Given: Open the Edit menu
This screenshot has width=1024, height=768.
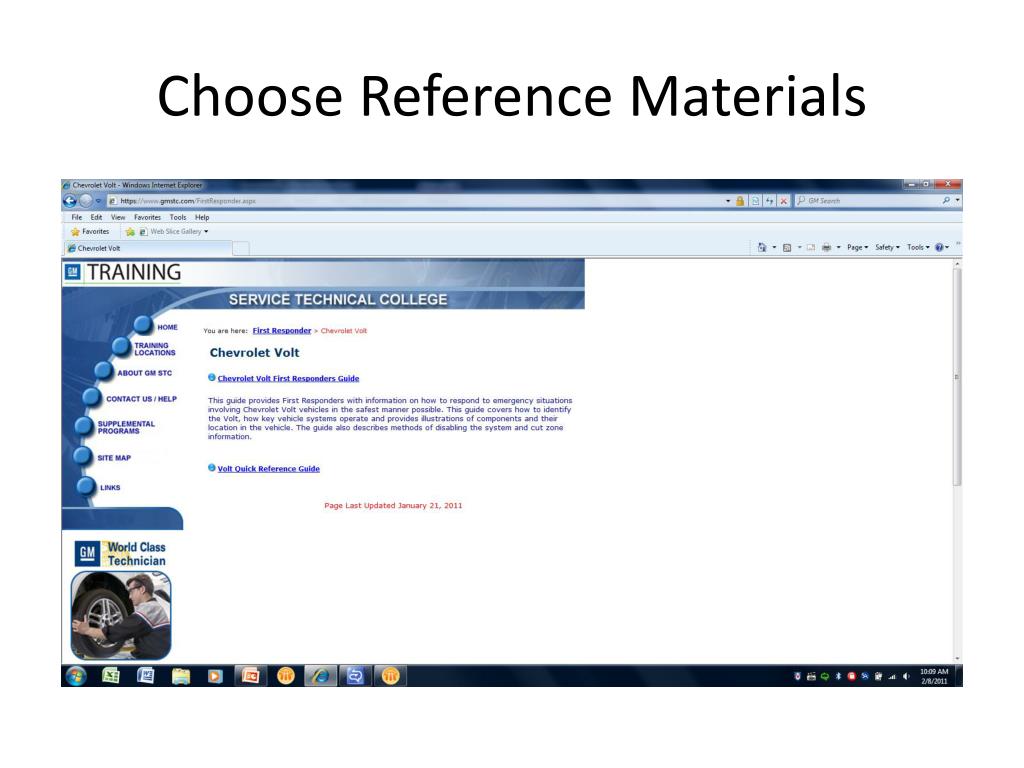Looking at the screenshot, I should [x=97, y=217].
